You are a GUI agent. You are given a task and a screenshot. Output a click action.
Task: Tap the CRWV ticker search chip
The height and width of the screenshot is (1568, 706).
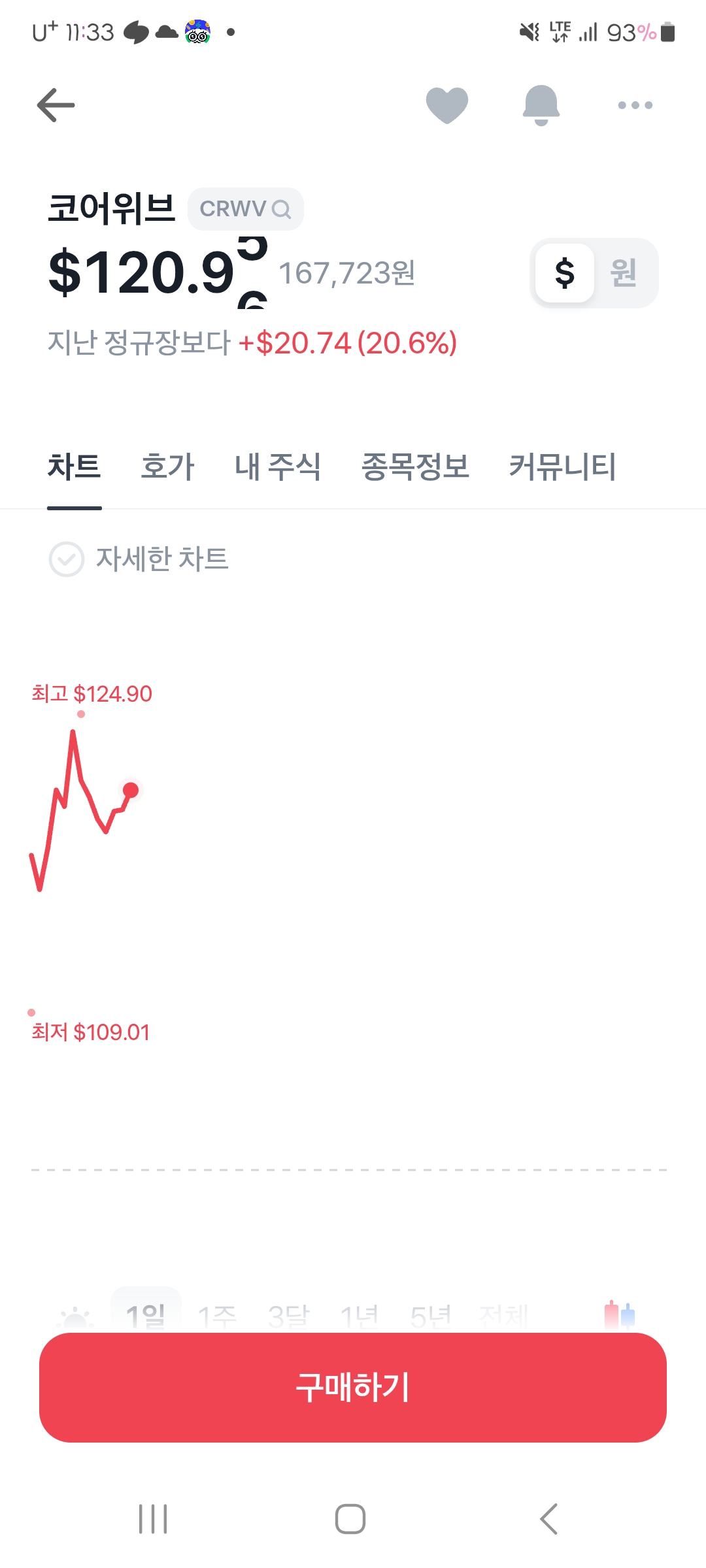(x=245, y=209)
